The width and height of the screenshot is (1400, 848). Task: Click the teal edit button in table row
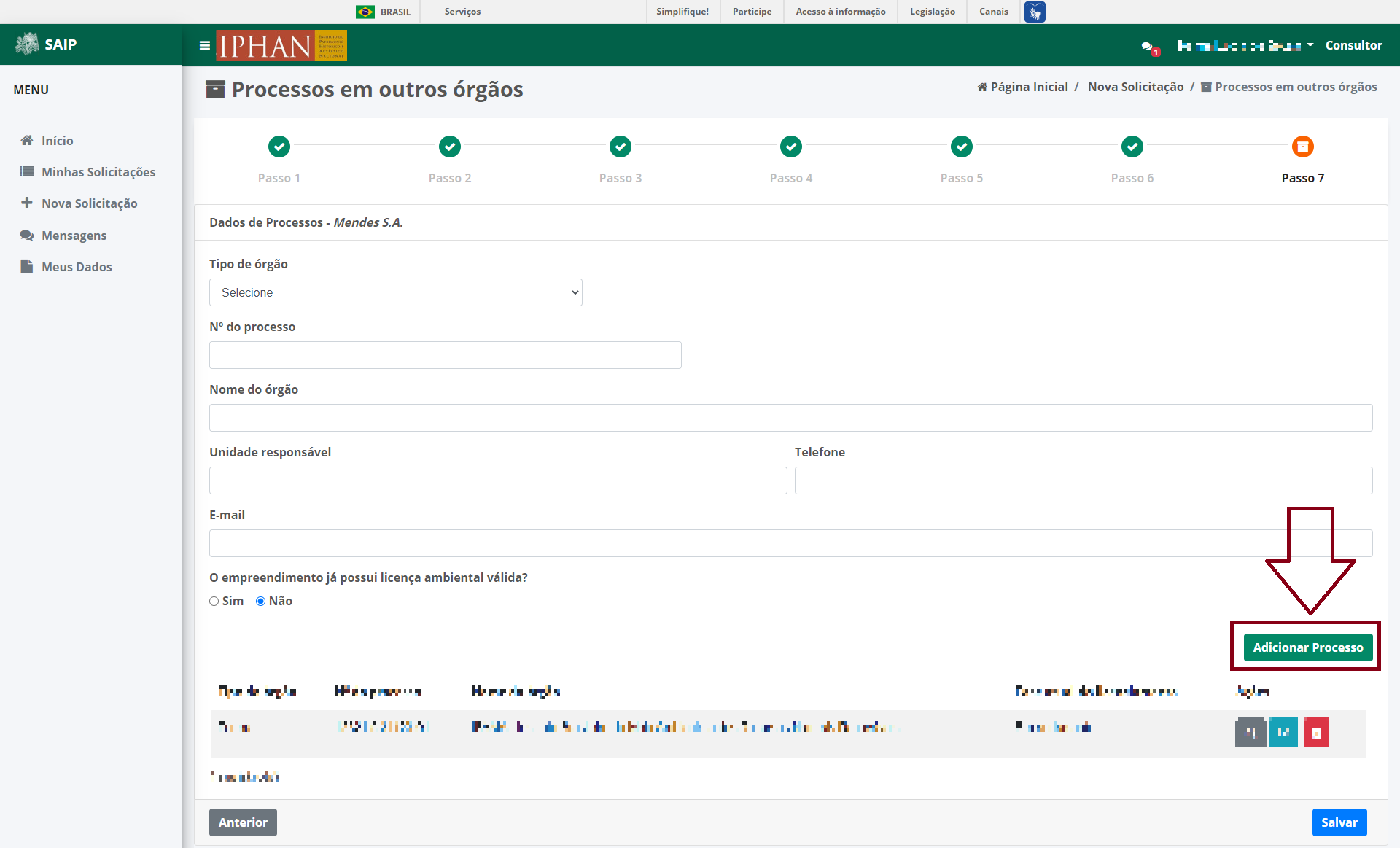[1283, 732]
